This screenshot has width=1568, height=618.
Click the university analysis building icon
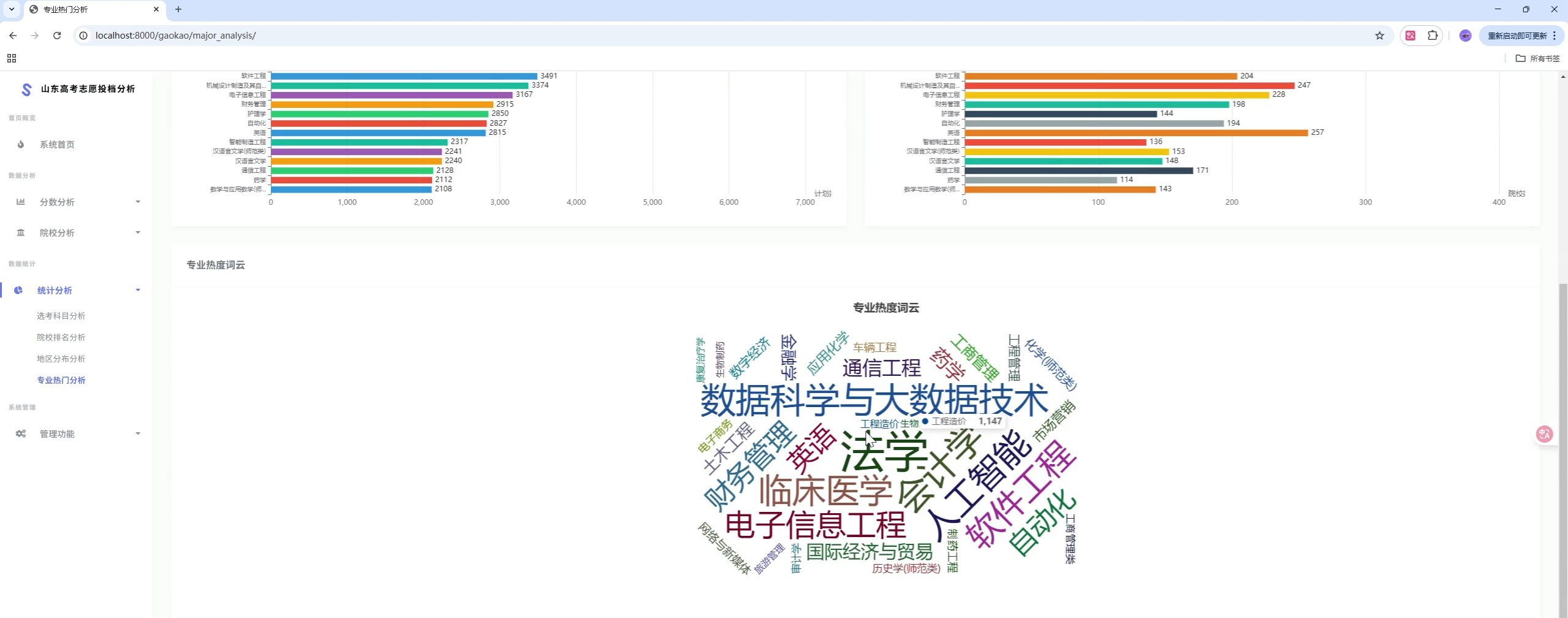[x=21, y=233]
